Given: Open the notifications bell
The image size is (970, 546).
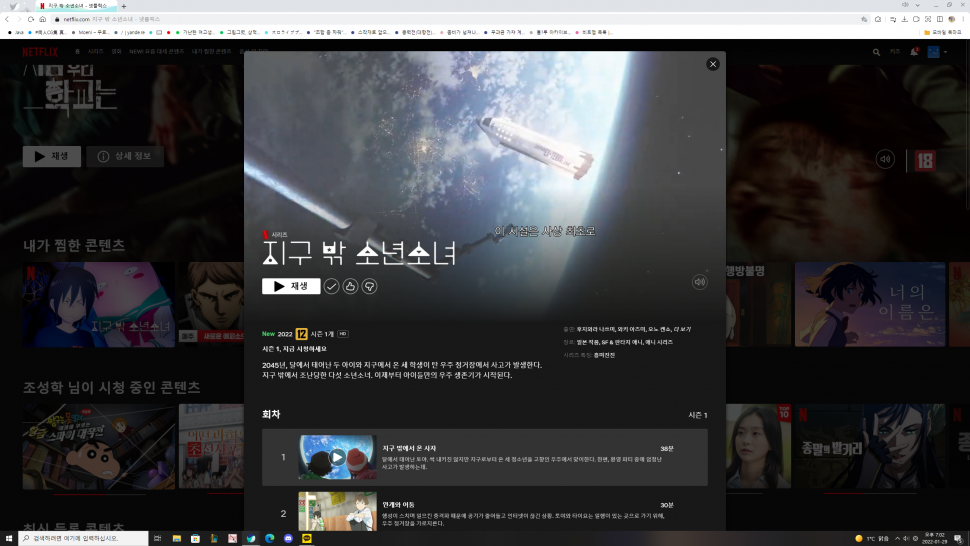Looking at the screenshot, I should (914, 52).
